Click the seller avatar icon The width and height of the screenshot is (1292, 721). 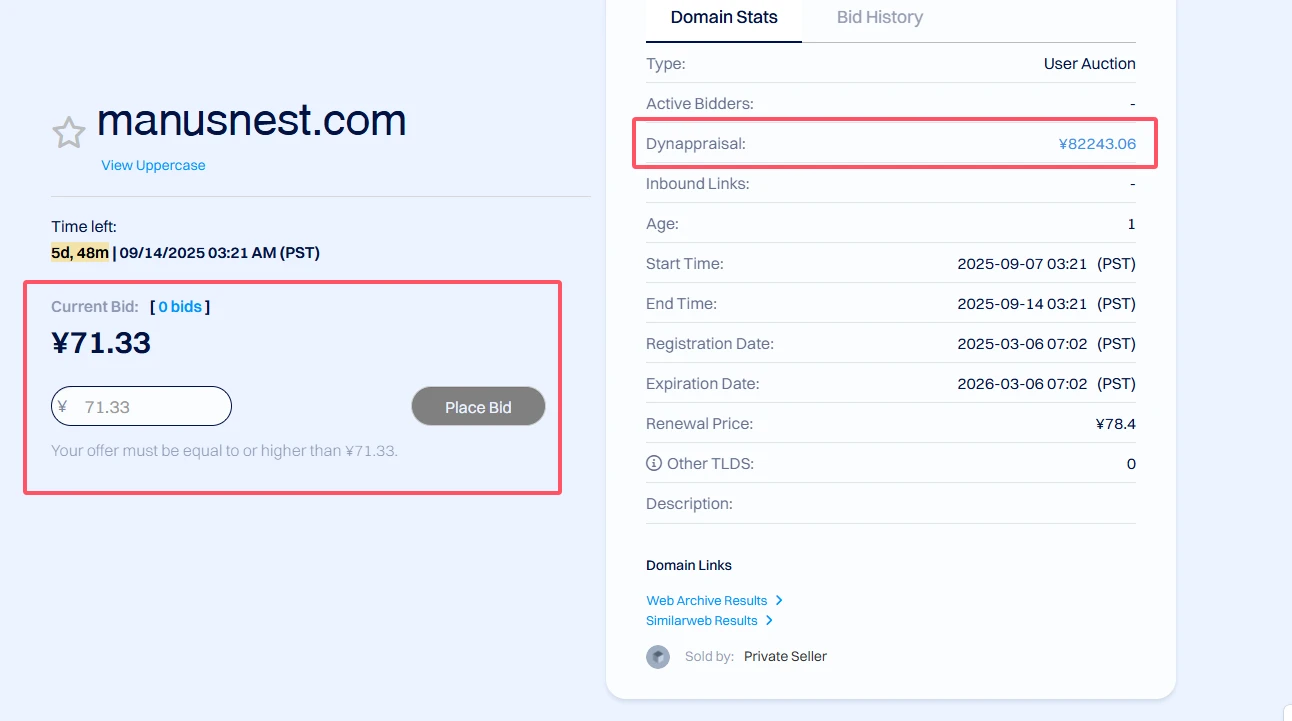(658, 657)
